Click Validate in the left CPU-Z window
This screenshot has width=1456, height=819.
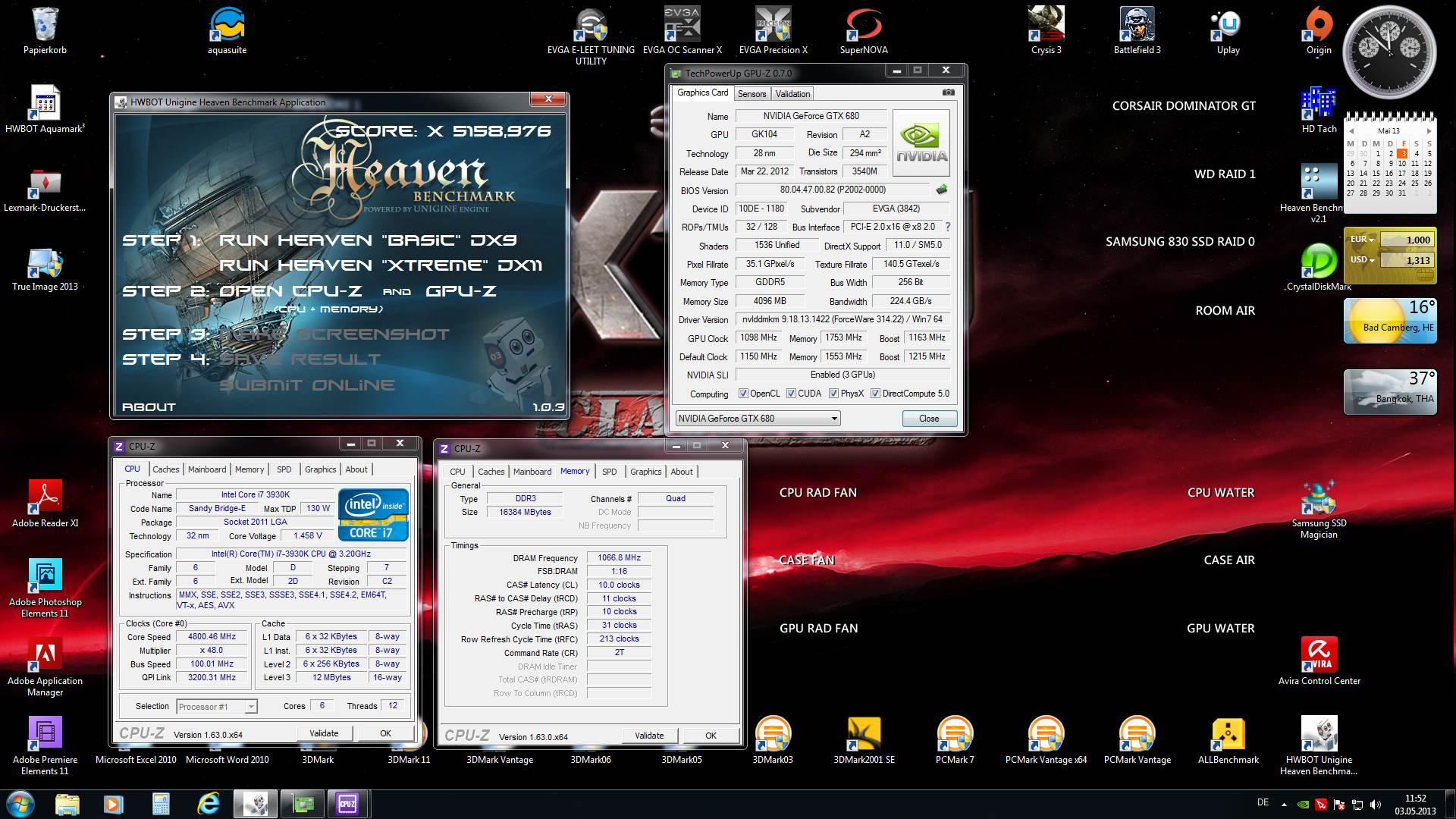(x=324, y=733)
